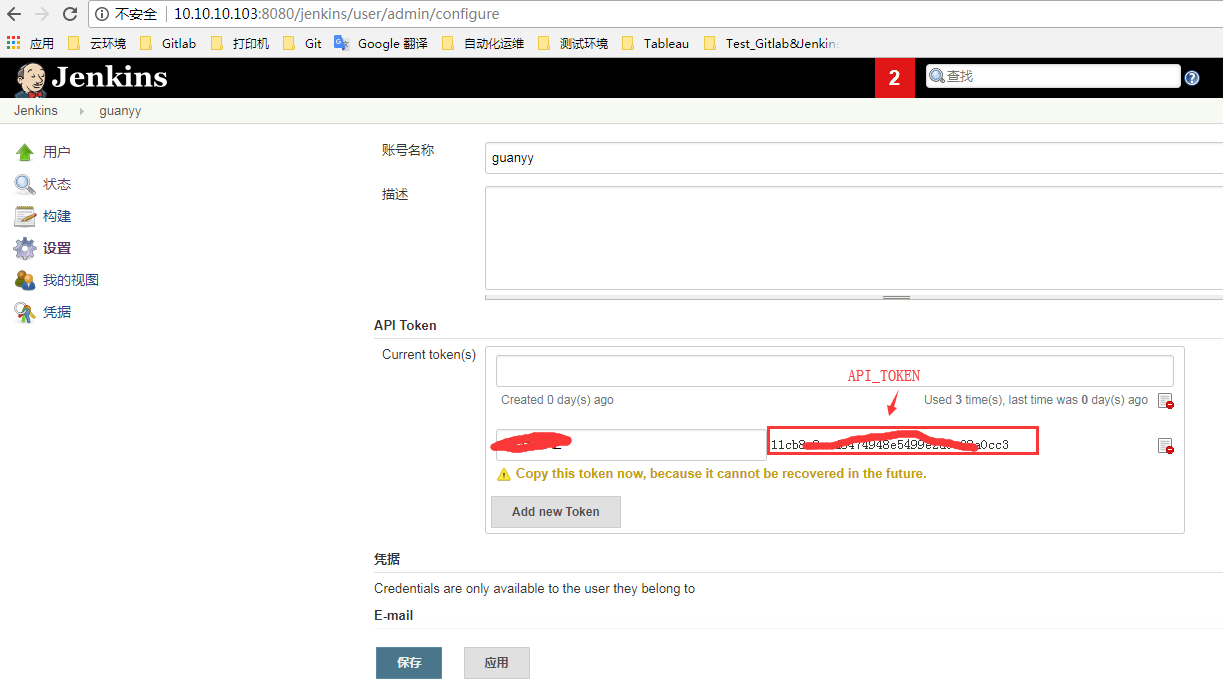Grab the description box resize handle
Viewport: 1223px width, 684px height.
[896, 297]
